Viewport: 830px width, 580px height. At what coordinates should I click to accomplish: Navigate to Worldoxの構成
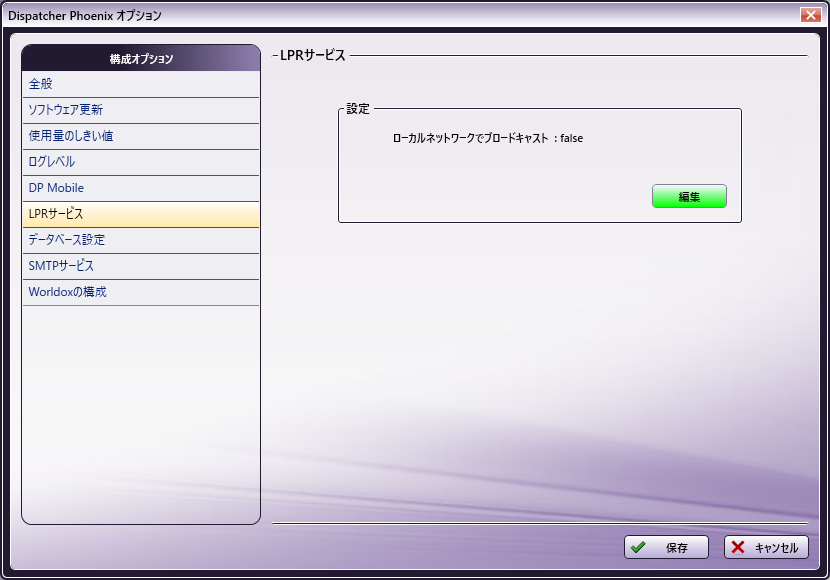(68, 292)
